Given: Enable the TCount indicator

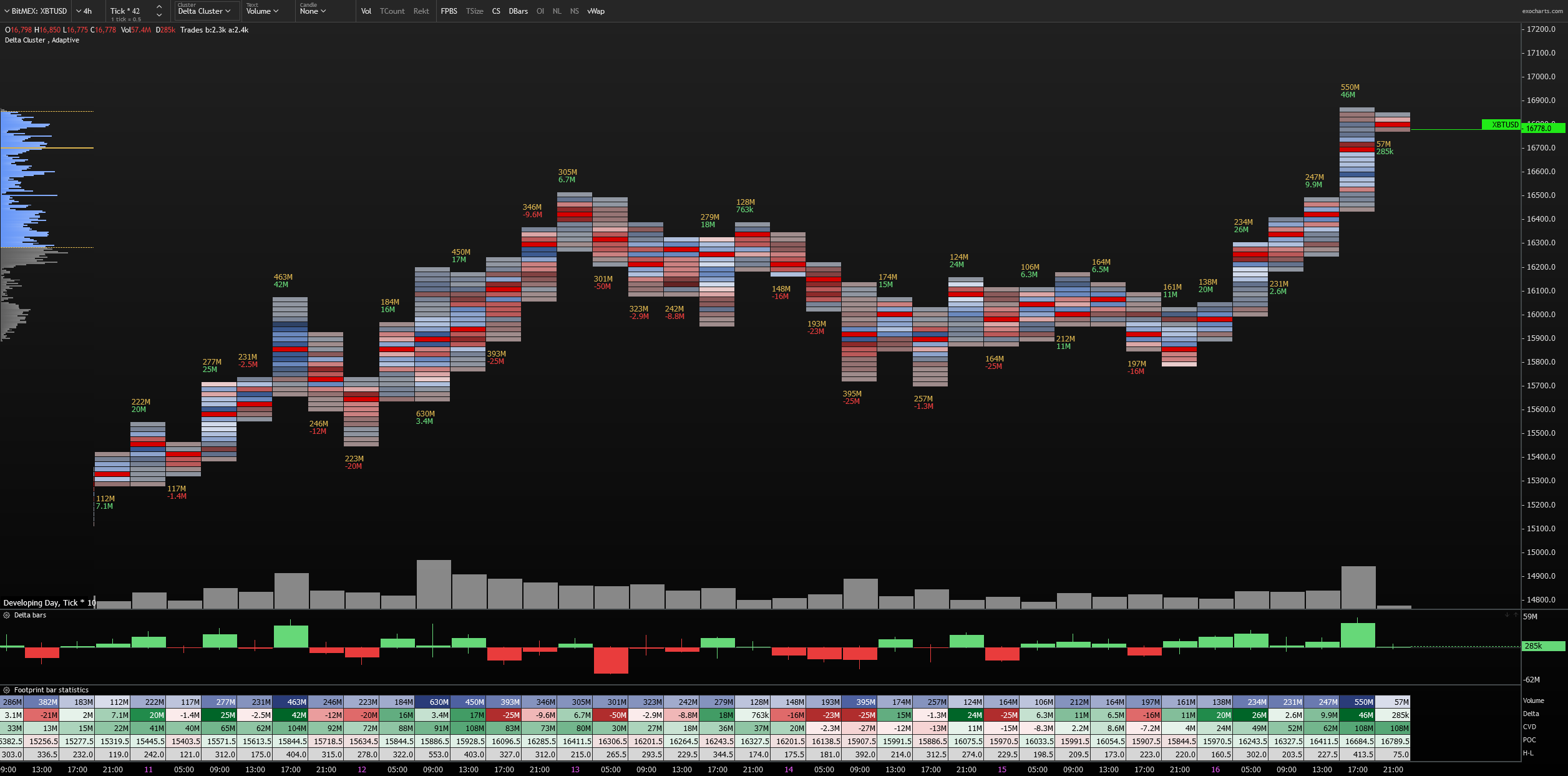Looking at the screenshot, I should pos(392,11).
